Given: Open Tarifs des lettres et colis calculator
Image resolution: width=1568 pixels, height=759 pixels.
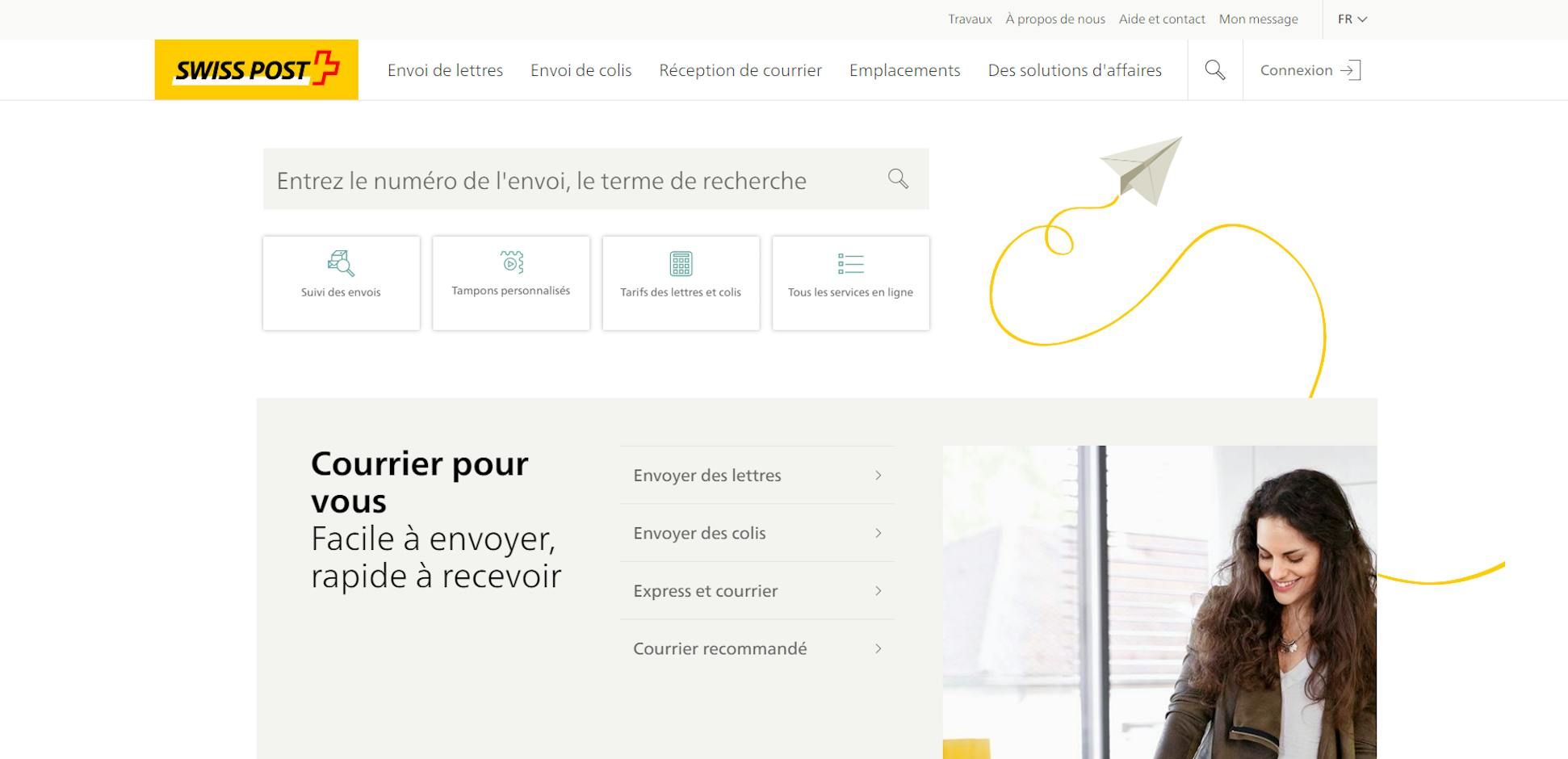Looking at the screenshot, I should pos(681,283).
